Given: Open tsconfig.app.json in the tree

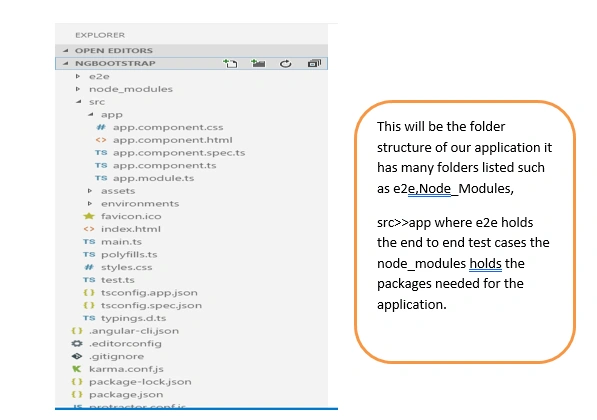Looking at the screenshot, I should 149,293.
